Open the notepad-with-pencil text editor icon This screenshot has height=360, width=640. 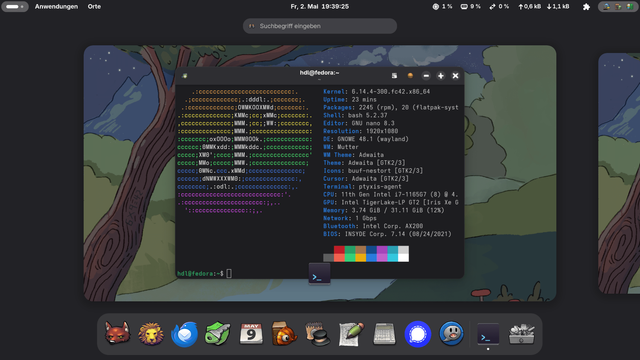point(351,334)
